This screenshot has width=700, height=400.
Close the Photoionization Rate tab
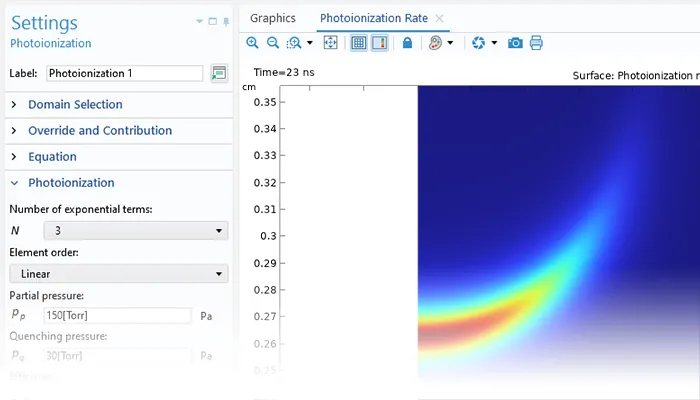pyautogui.click(x=440, y=18)
